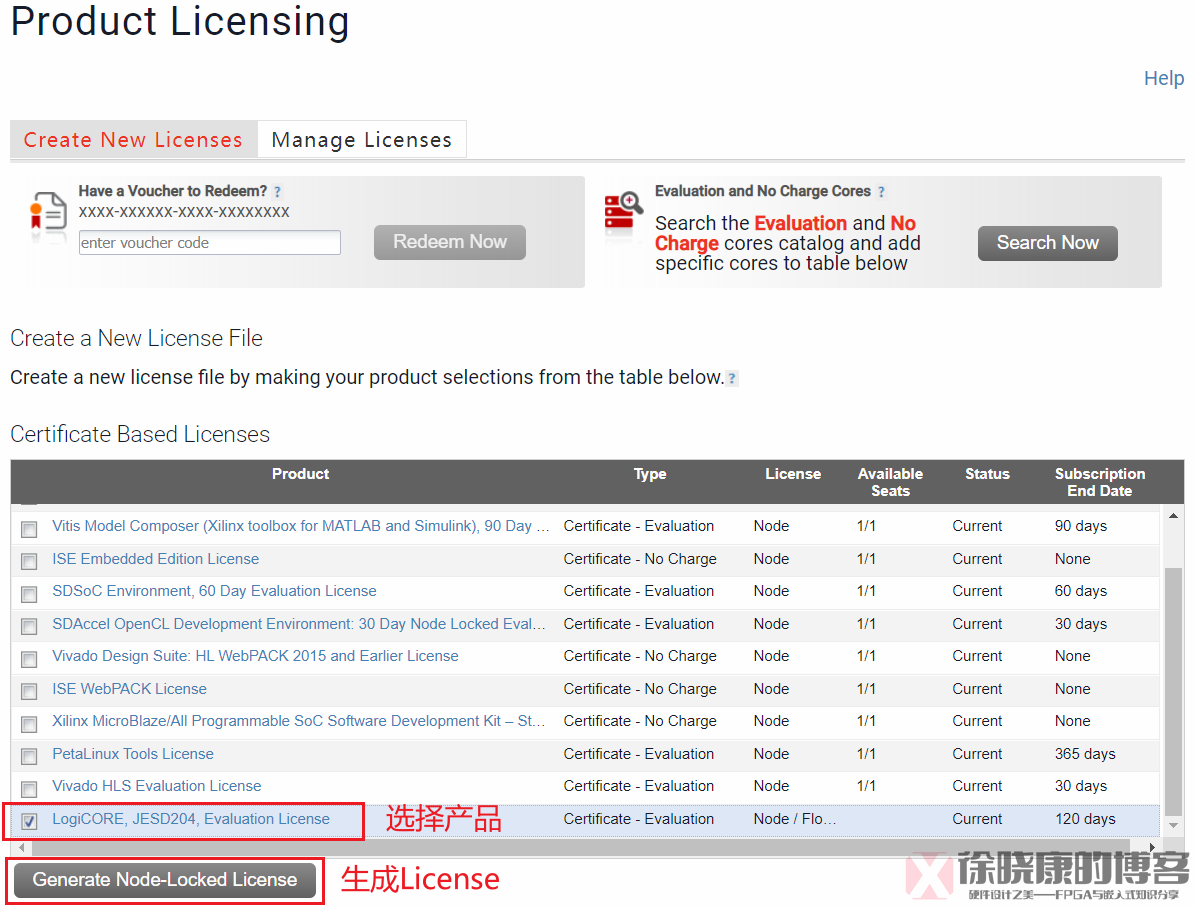The image size is (1195, 906).
Task: Open help tooltip beside Have a Voucher to Redeem
Action: pyautogui.click(x=277, y=192)
